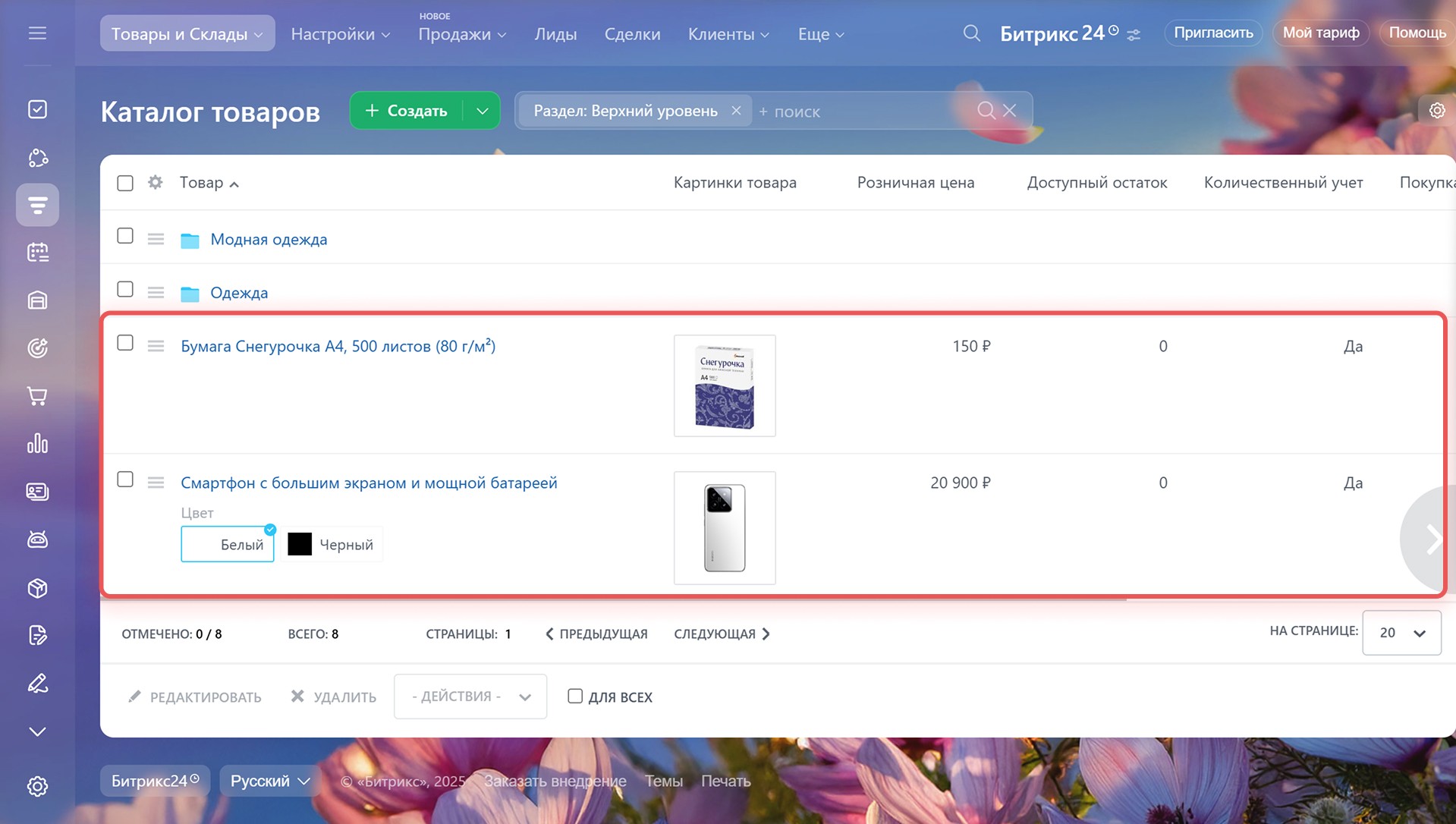This screenshot has width=1456, height=824.
Task: Click the magnifier search icon in top bar
Action: tap(971, 33)
